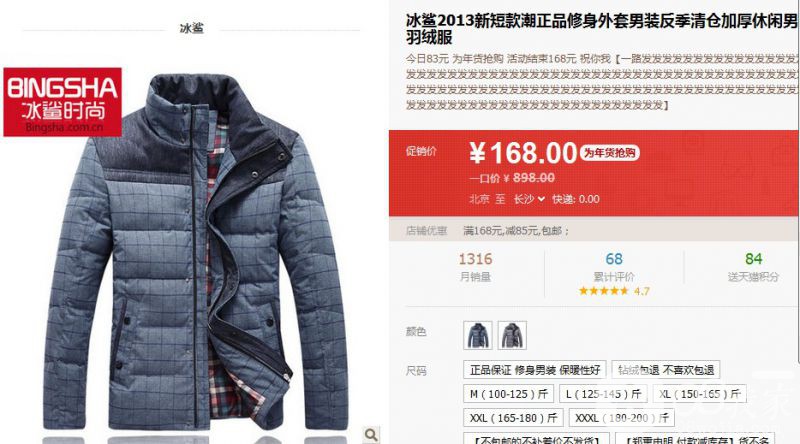Select the gray jacket color swatch
This screenshot has width=800, height=444.
tap(512, 335)
